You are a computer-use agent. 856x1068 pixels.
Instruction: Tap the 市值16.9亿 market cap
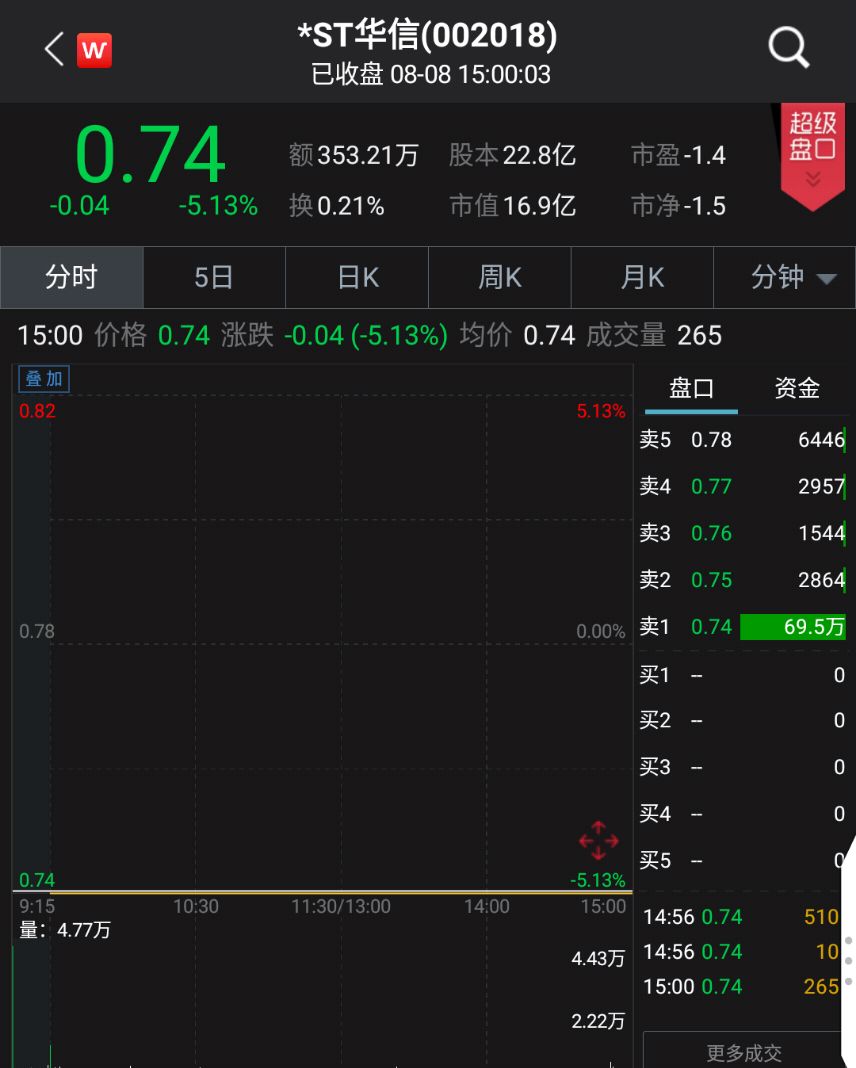(x=513, y=206)
